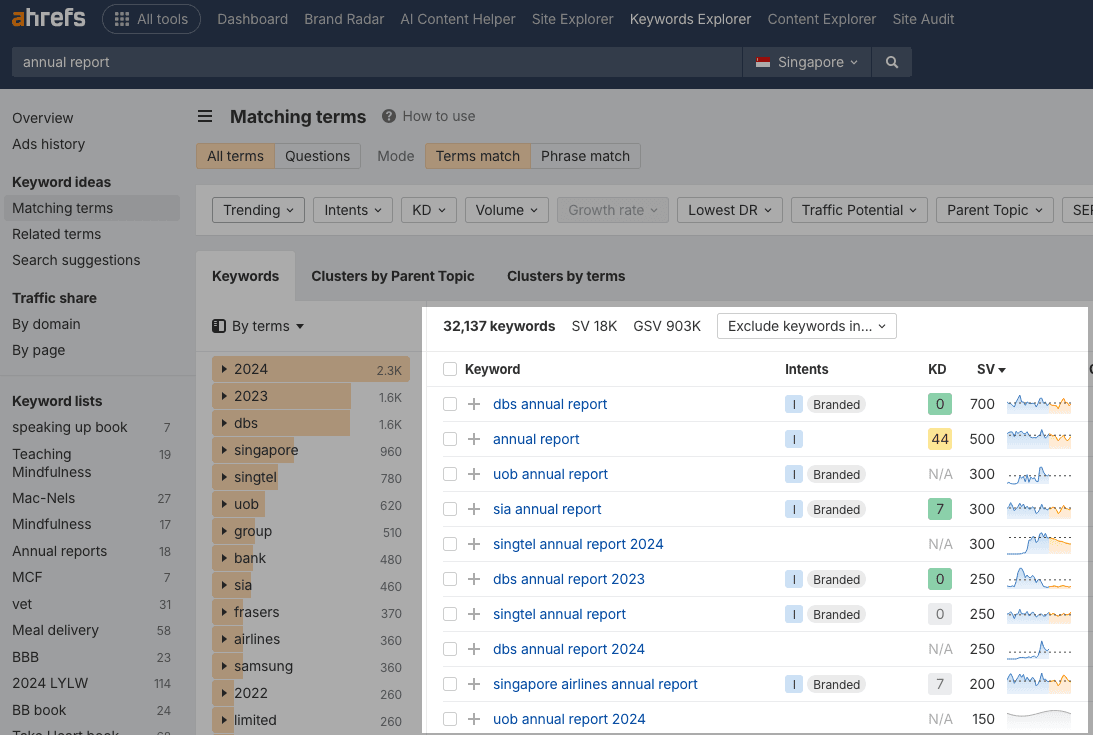Click the annual report search input field
The image size is (1093, 735).
[x=375, y=62]
